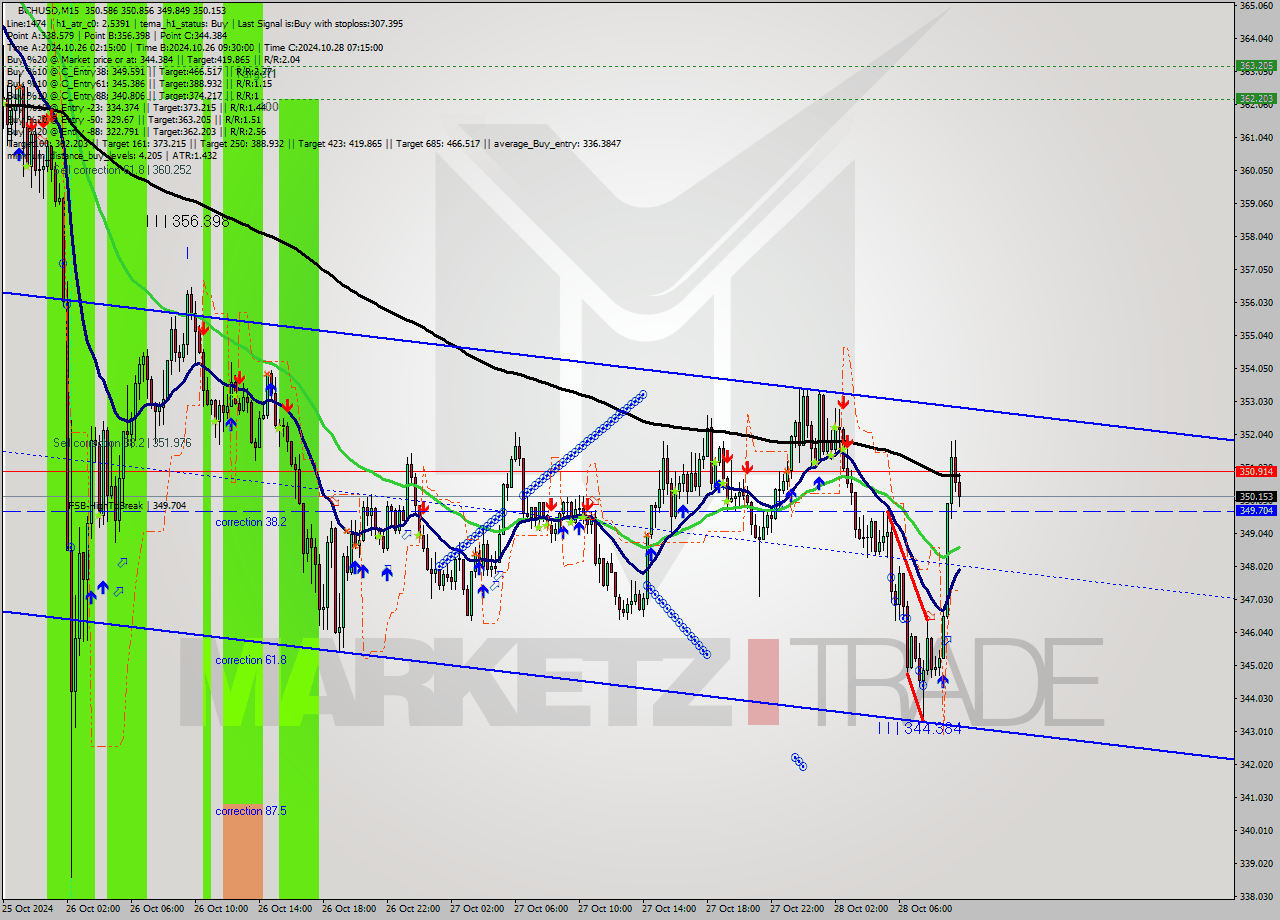
Task: Click the 'C_Entry88: 340.806' buy line
Action: 131,95
